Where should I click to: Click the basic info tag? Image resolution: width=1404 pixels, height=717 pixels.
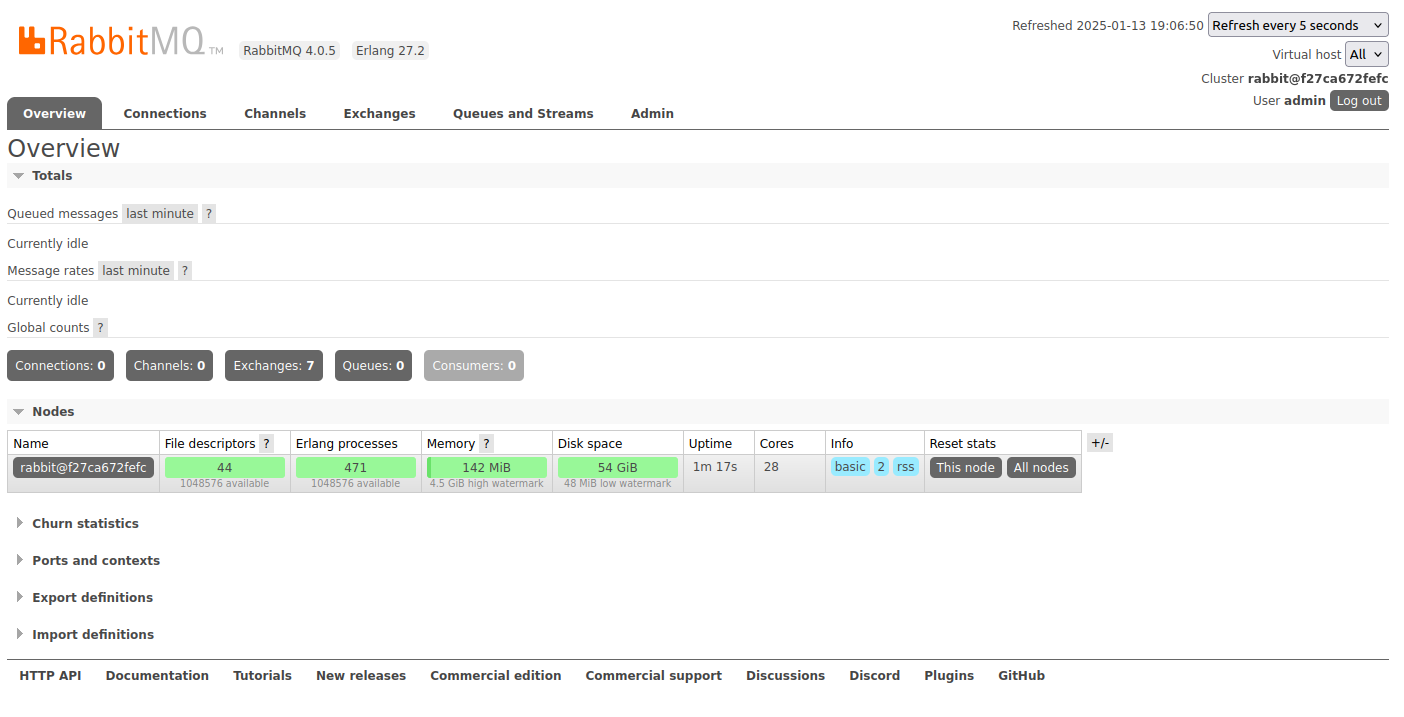point(850,467)
